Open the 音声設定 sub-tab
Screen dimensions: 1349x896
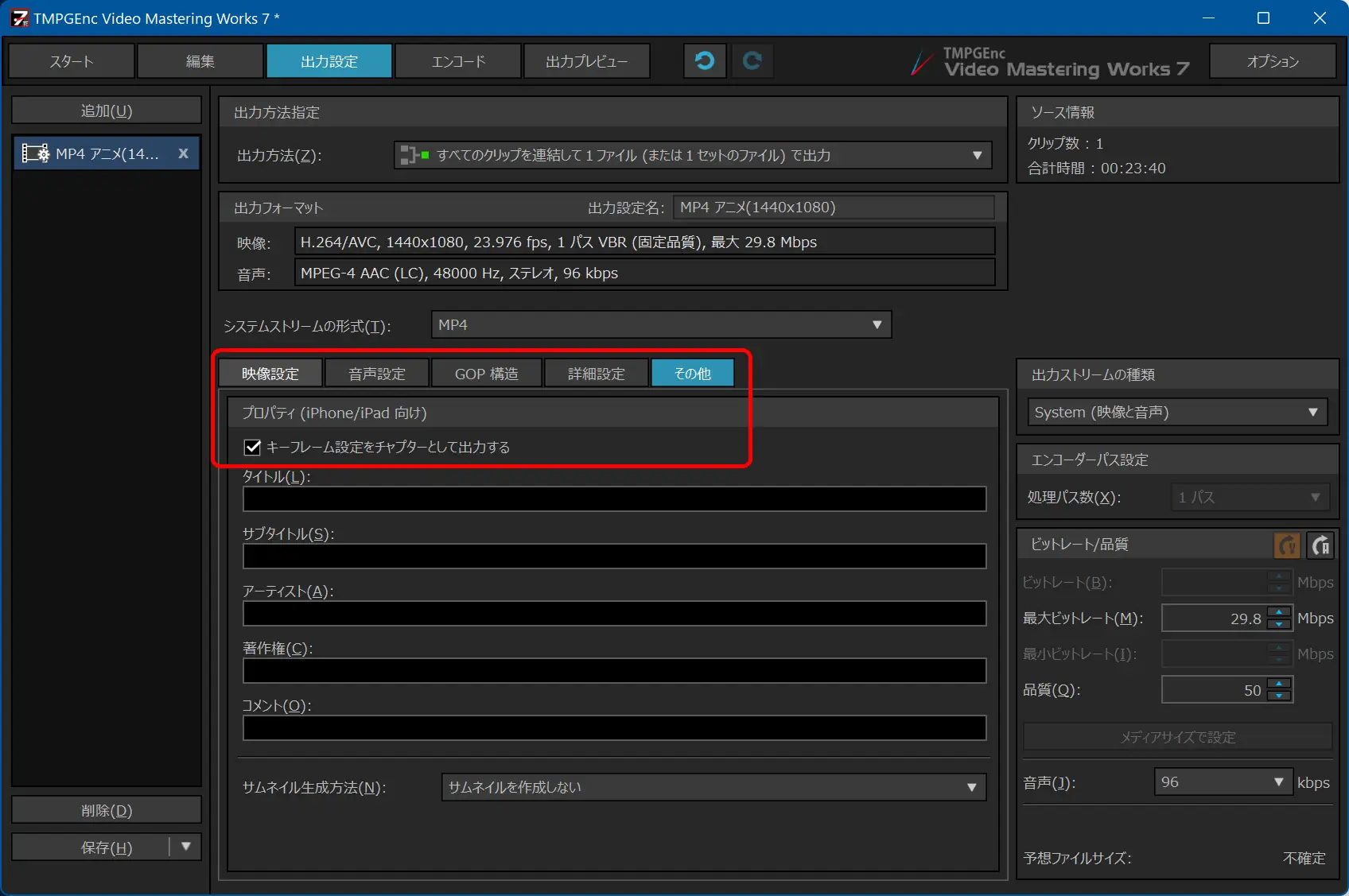coord(377,374)
